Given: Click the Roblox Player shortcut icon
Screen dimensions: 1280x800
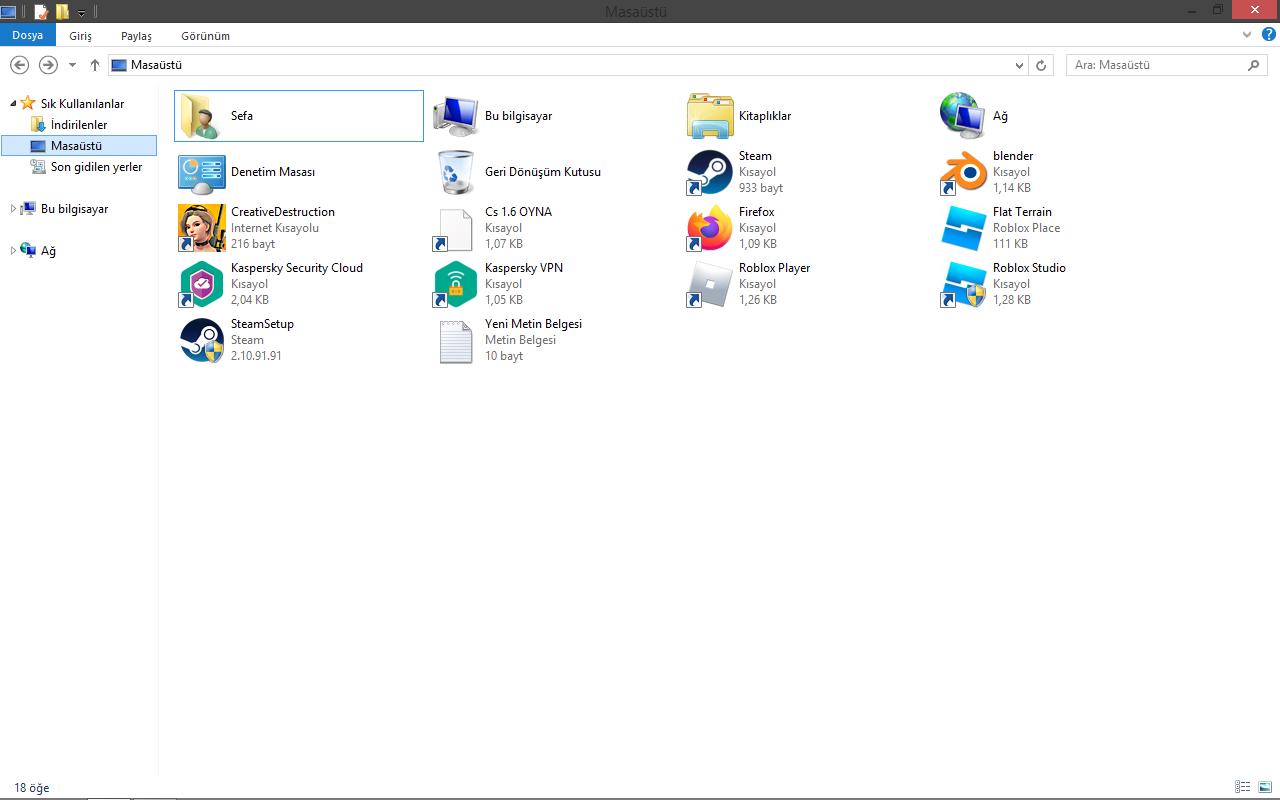Looking at the screenshot, I should coord(709,284).
